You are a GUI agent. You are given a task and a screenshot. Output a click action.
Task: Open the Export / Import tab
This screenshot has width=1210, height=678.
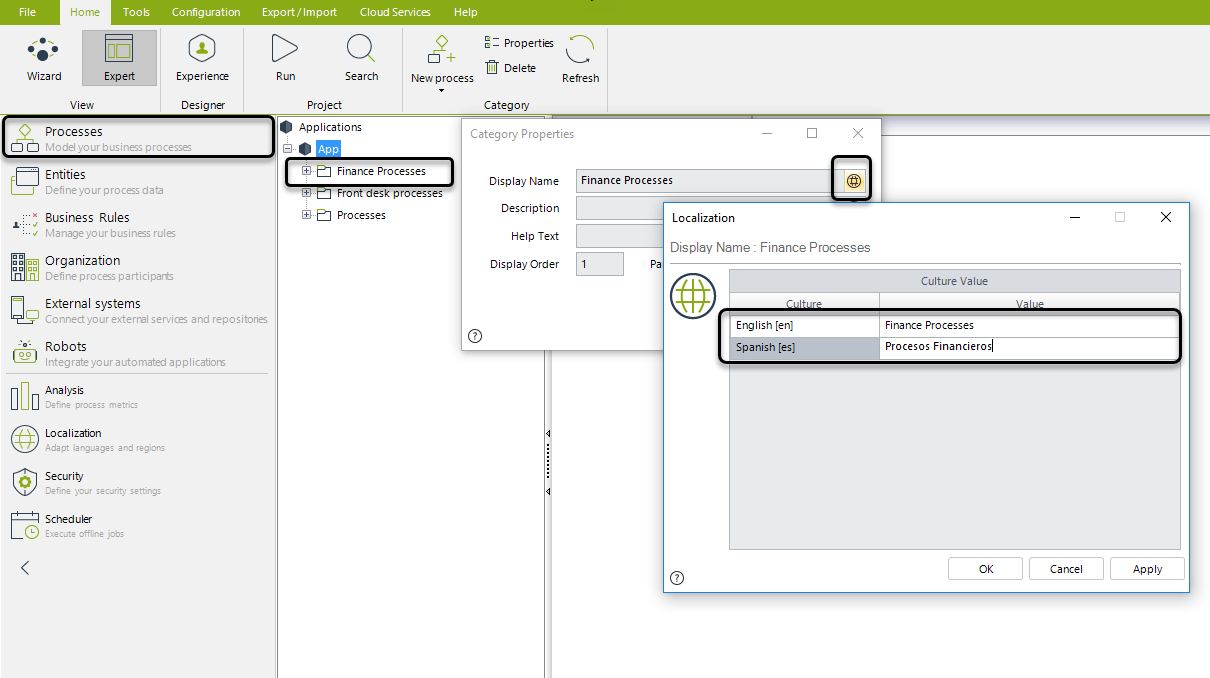299,12
